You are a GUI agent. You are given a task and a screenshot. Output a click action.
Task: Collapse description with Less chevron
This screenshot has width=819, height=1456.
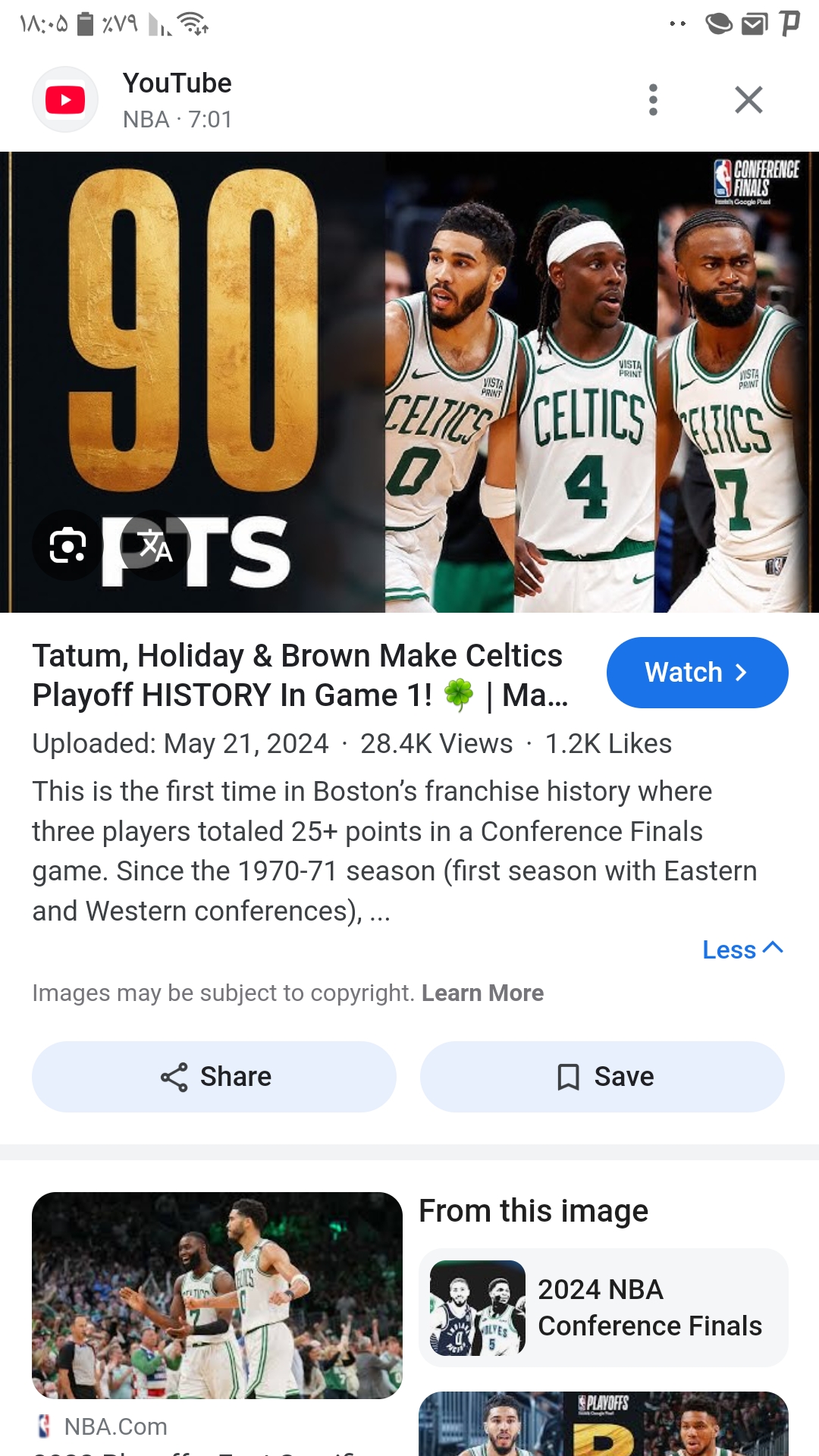[742, 949]
